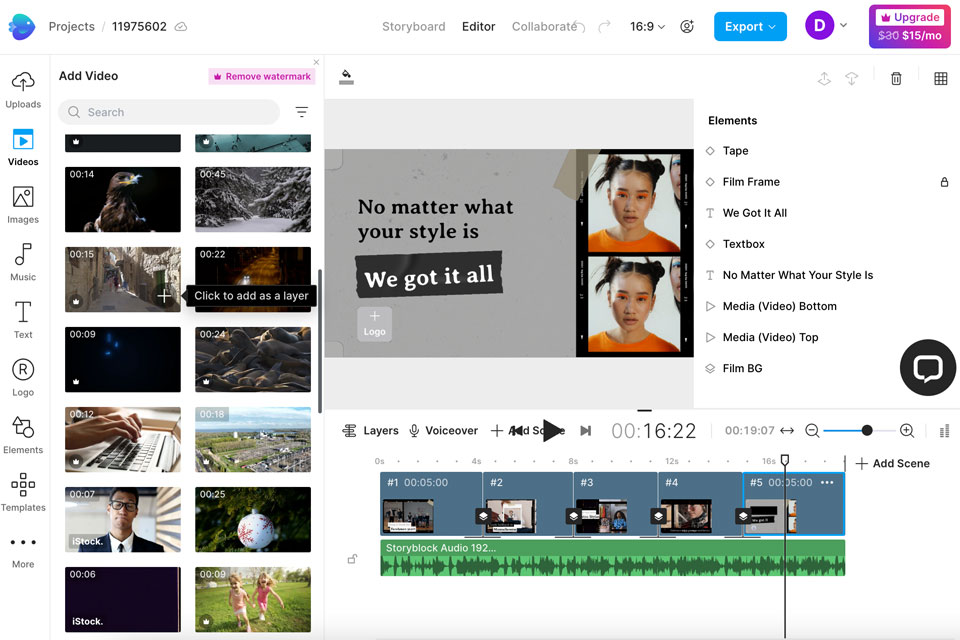Click Add Scene at timeline end

point(893,463)
